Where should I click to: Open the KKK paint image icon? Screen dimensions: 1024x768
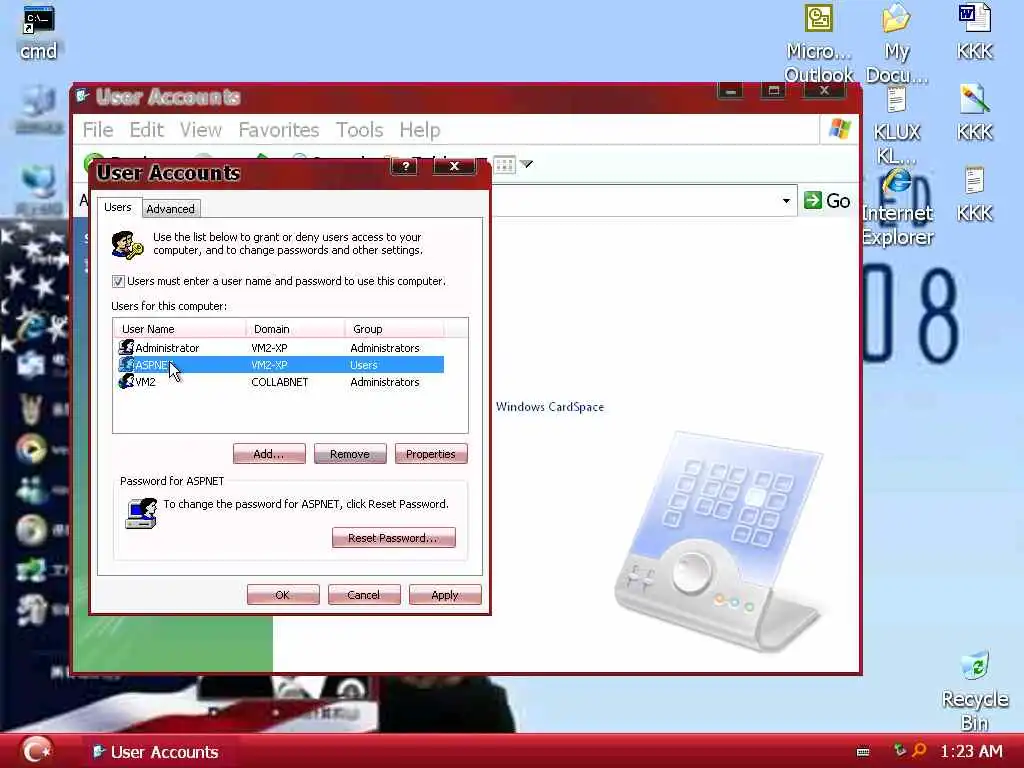974,114
